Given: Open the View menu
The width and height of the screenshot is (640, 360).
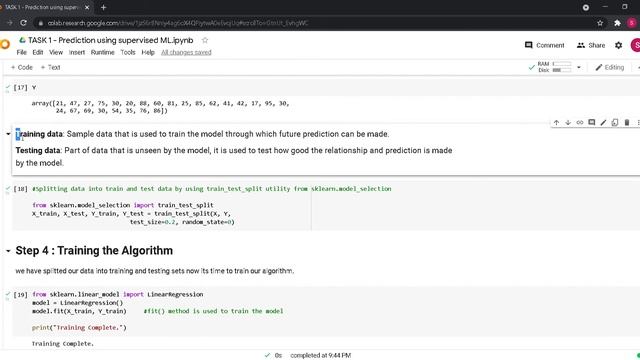Looking at the screenshot, I should (x=56, y=52).
